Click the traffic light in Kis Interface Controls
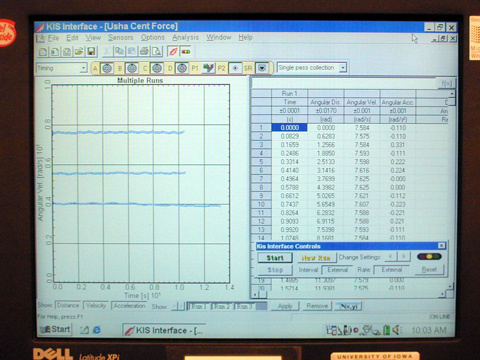 coord(429,257)
